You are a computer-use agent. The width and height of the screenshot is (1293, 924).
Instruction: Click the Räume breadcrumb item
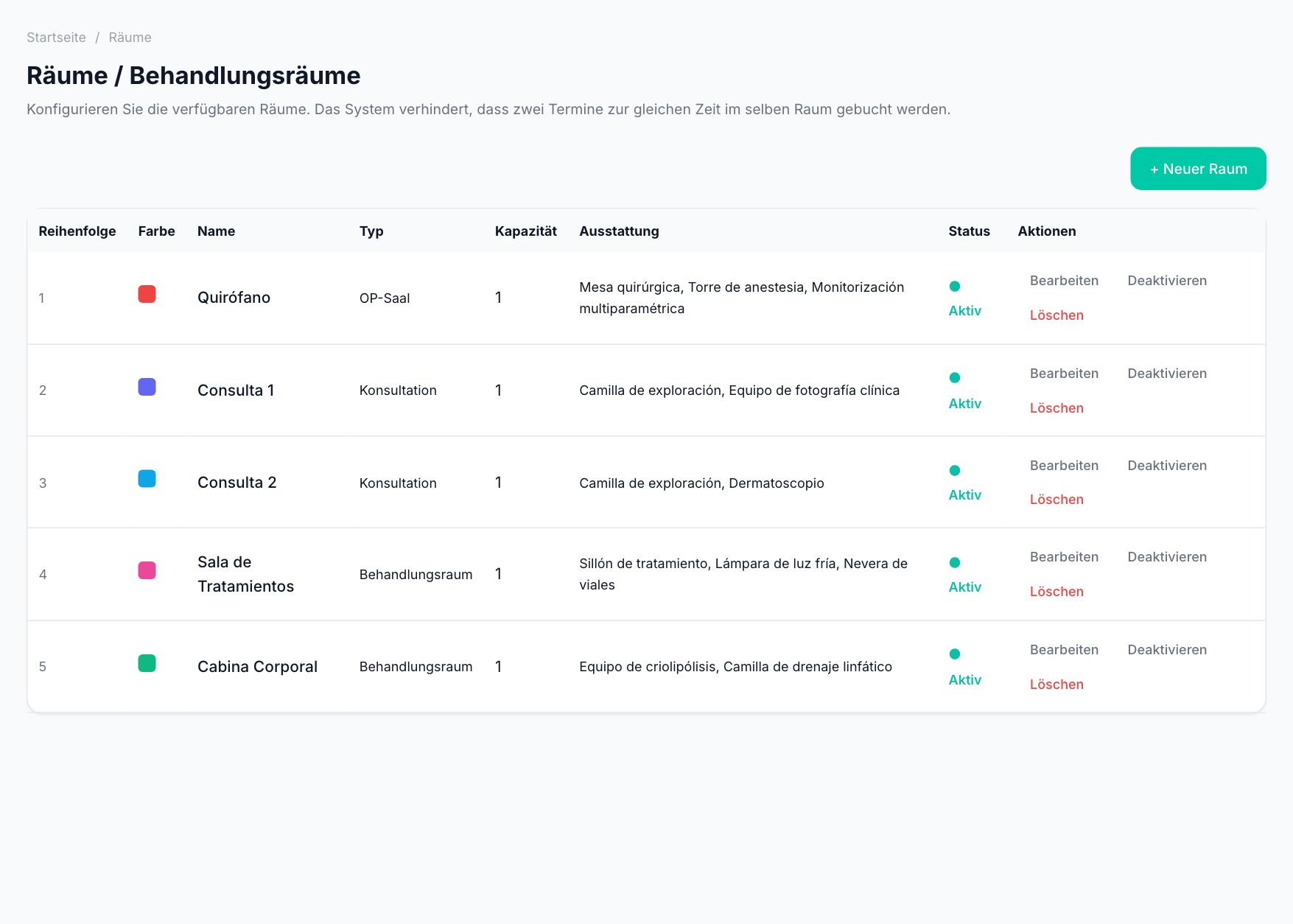130,38
